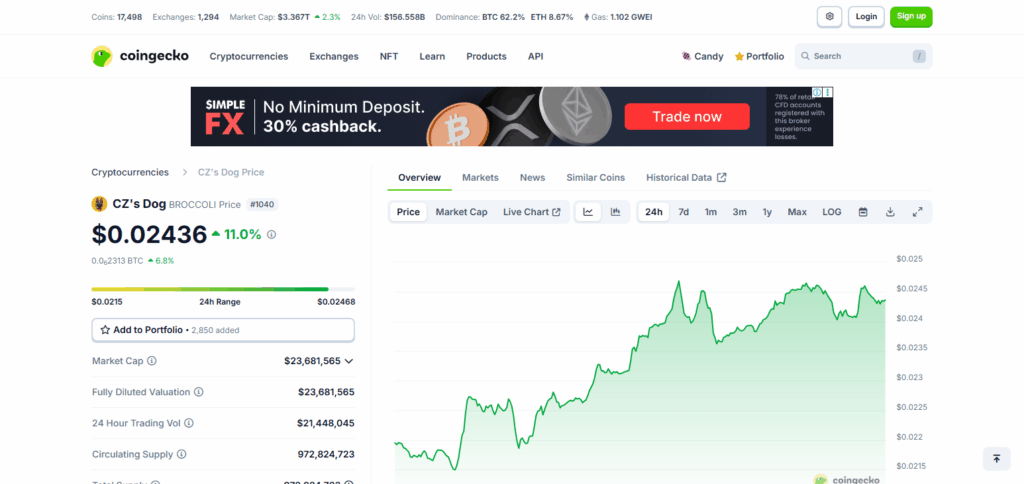
Task: Open Portfolio star link
Action: [x=759, y=57]
